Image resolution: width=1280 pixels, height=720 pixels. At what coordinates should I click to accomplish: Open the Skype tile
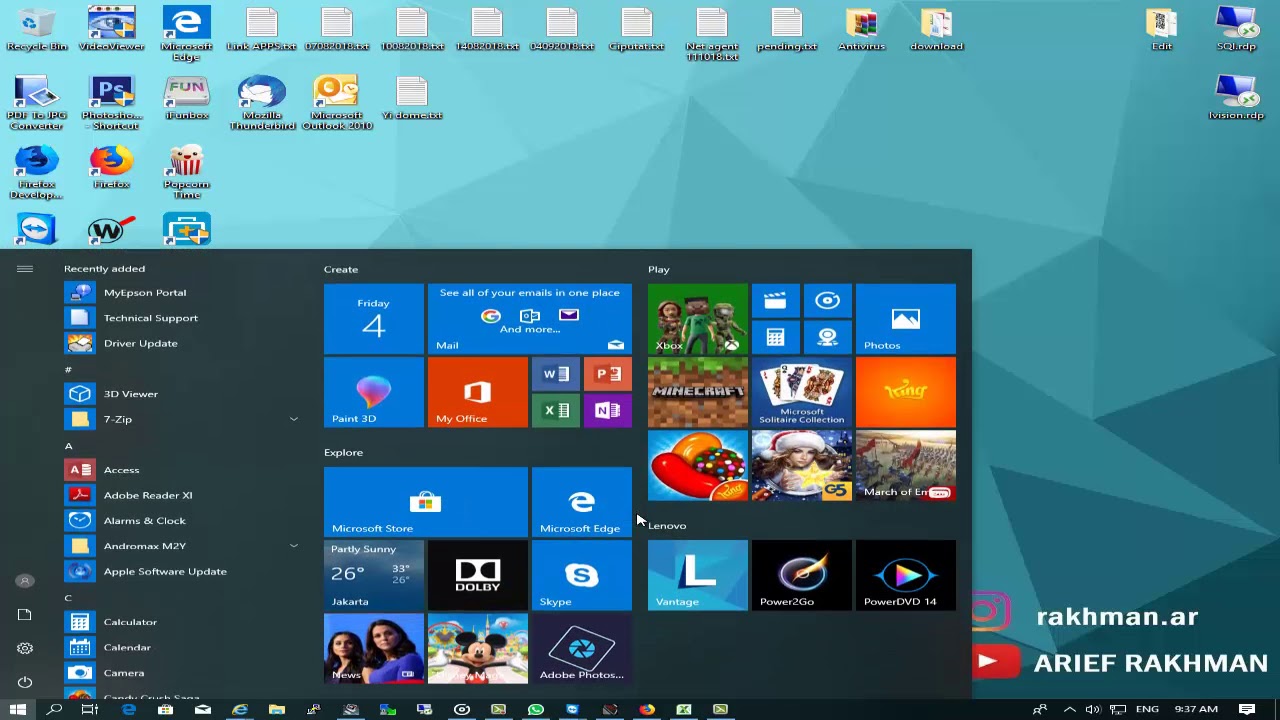tap(581, 575)
